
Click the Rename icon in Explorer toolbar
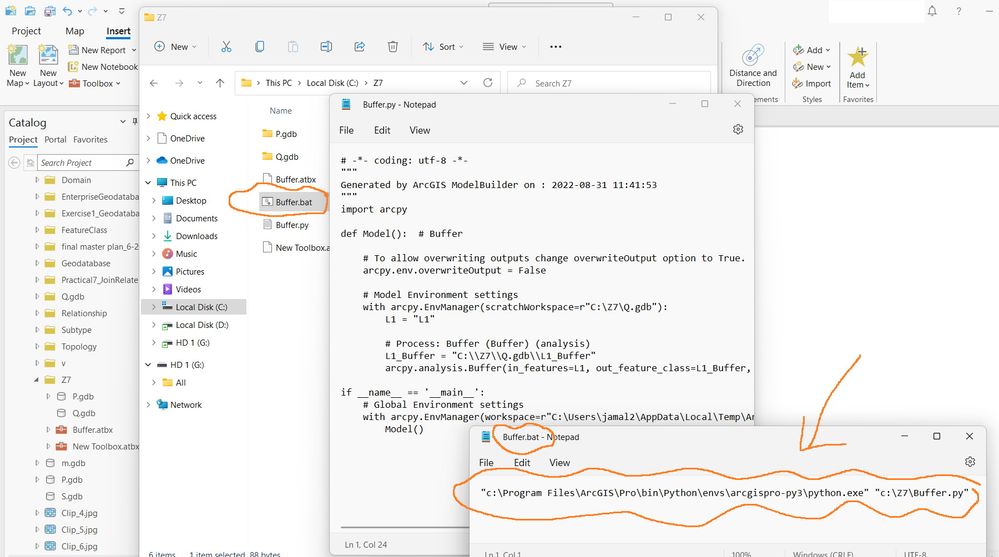pyautogui.click(x=326, y=47)
